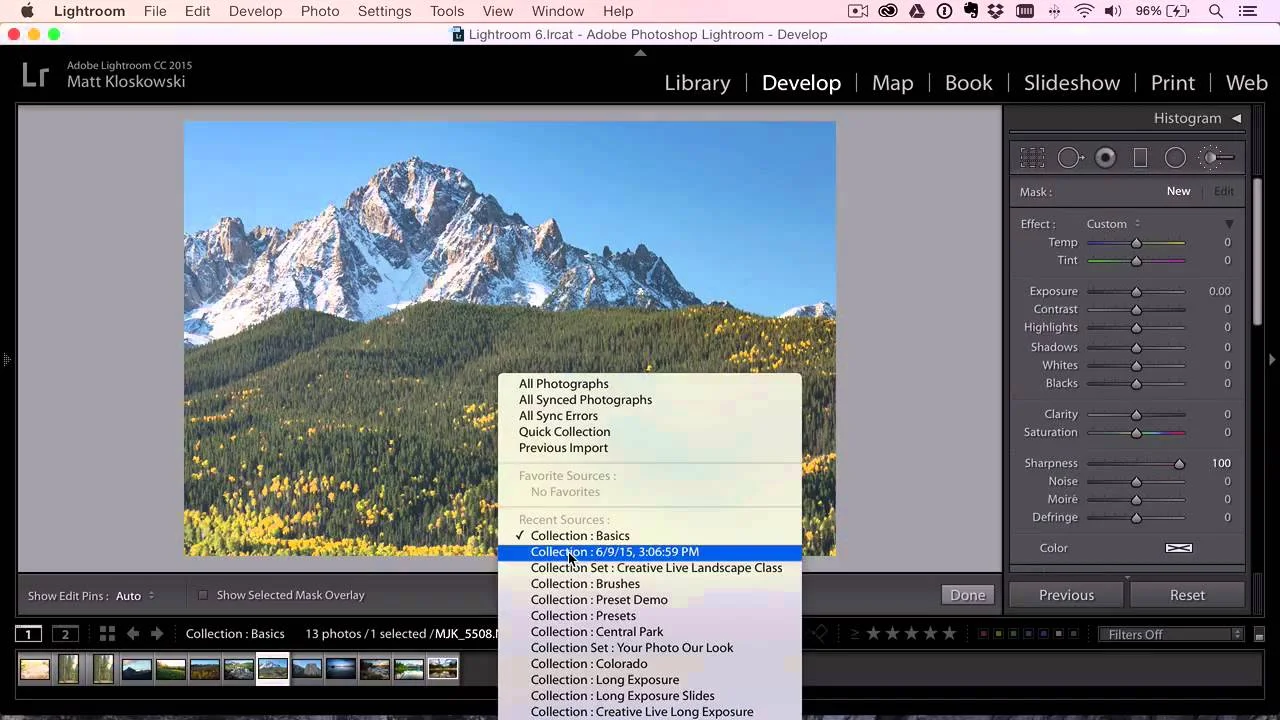Switch to the Library module
The image size is (1280, 720).
pyautogui.click(x=697, y=83)
